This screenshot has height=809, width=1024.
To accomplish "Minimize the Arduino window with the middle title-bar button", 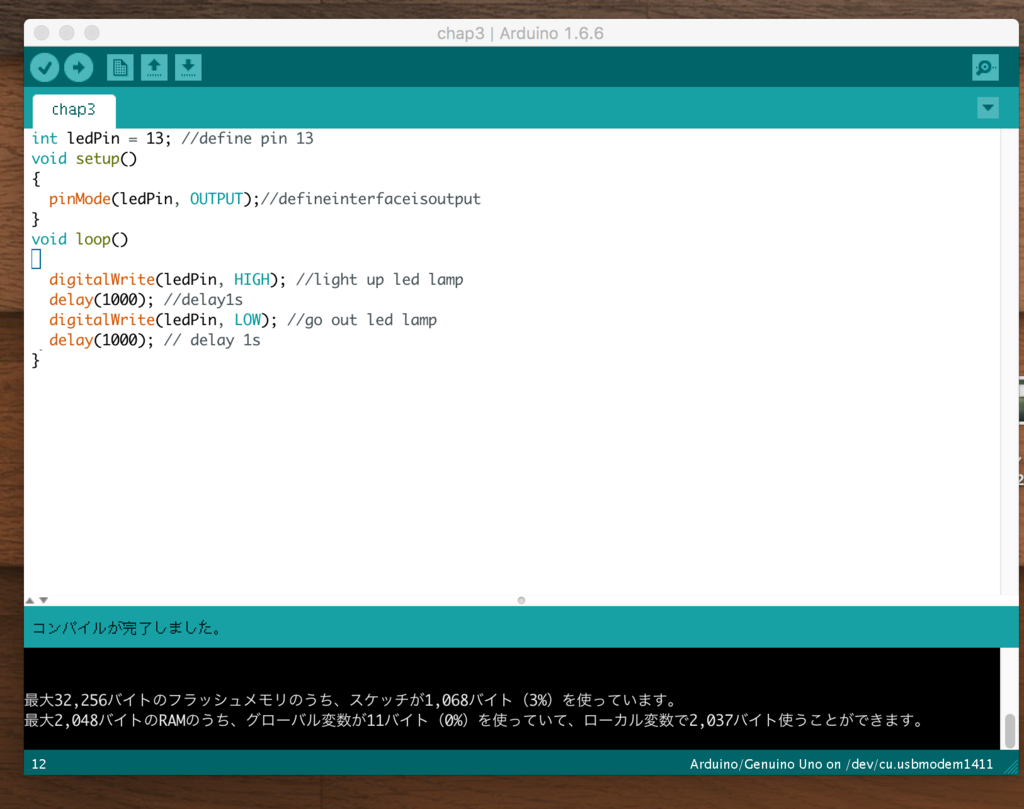I will click(67, 33).
